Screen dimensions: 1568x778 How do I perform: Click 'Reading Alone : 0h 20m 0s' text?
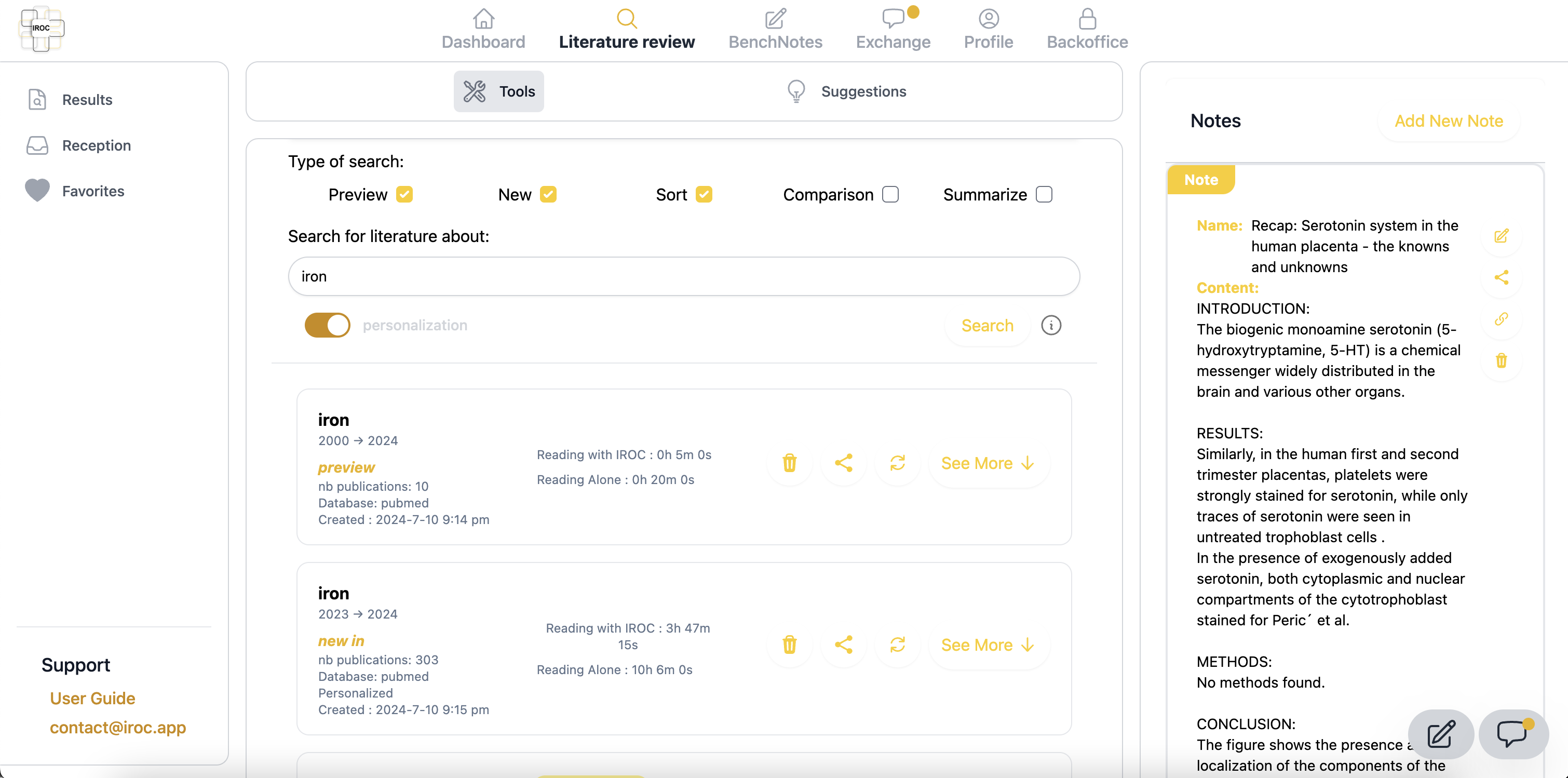[615, 479]
